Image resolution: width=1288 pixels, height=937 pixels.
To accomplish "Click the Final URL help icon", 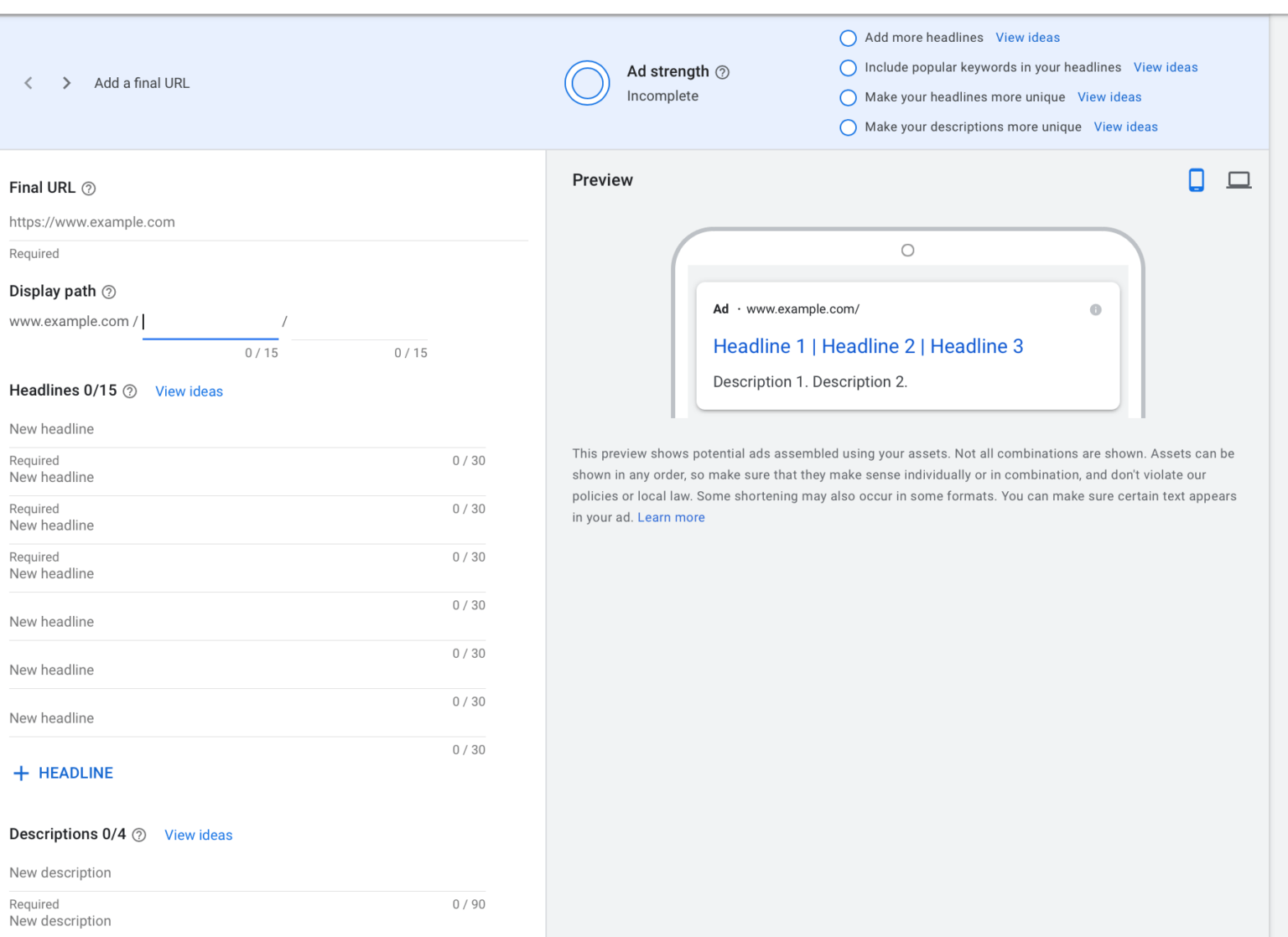I will click(x=89, y=189).
